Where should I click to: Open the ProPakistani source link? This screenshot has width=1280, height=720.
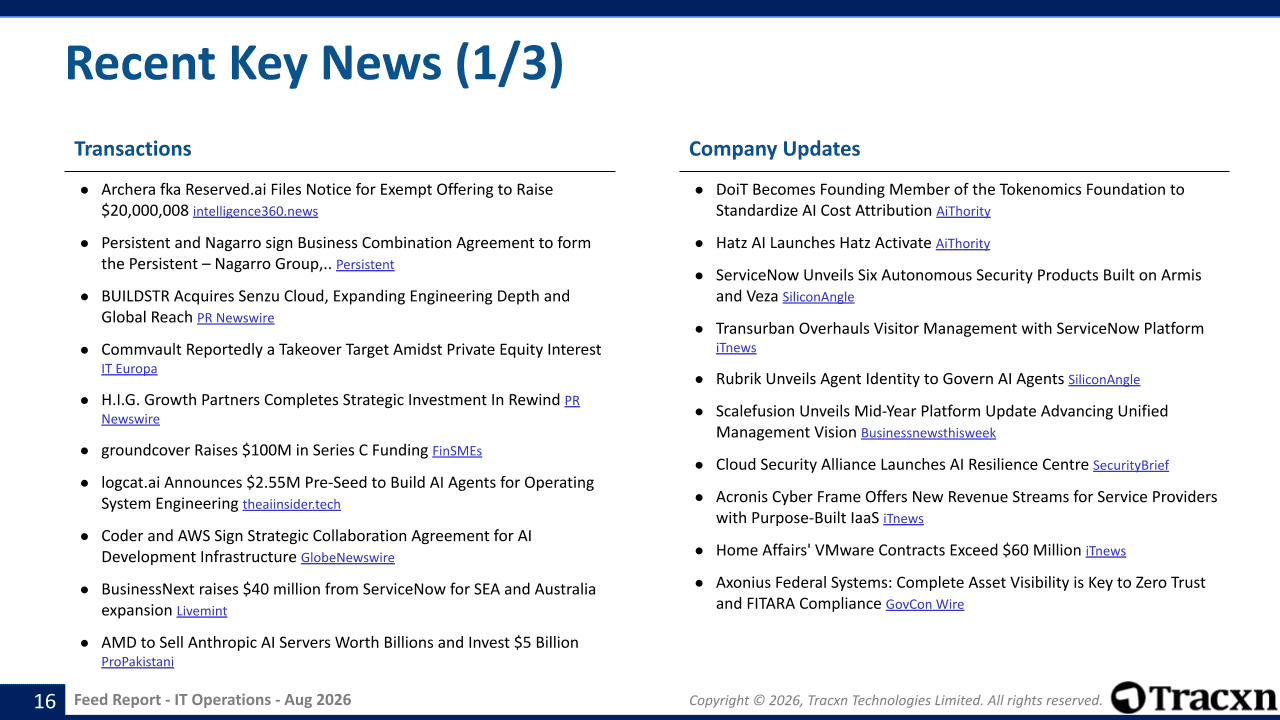[137, 662]
